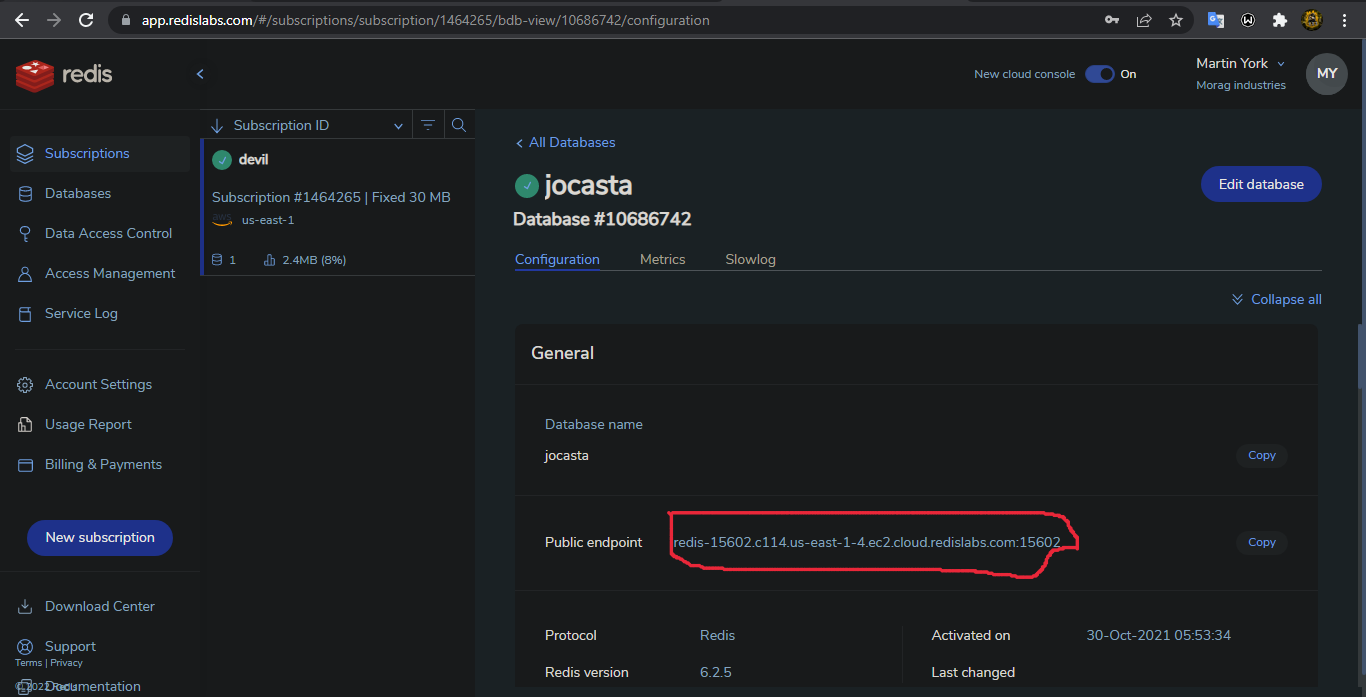1366x697 pixels.
Task: Go back to All Databases
Action: [565, 142]
